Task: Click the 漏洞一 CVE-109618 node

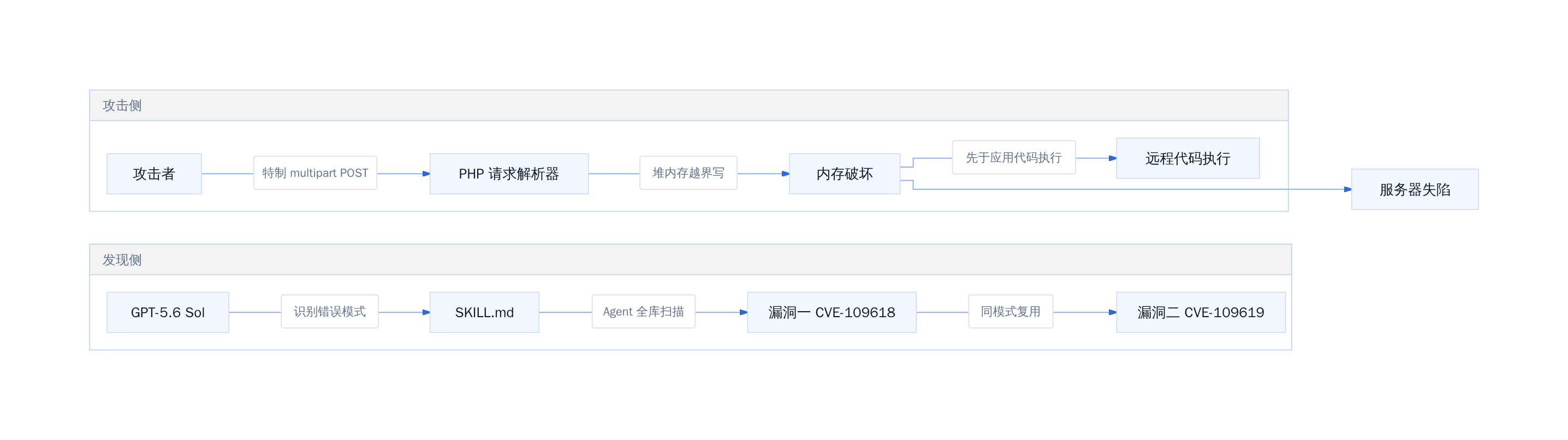Action: coord(831,312)
